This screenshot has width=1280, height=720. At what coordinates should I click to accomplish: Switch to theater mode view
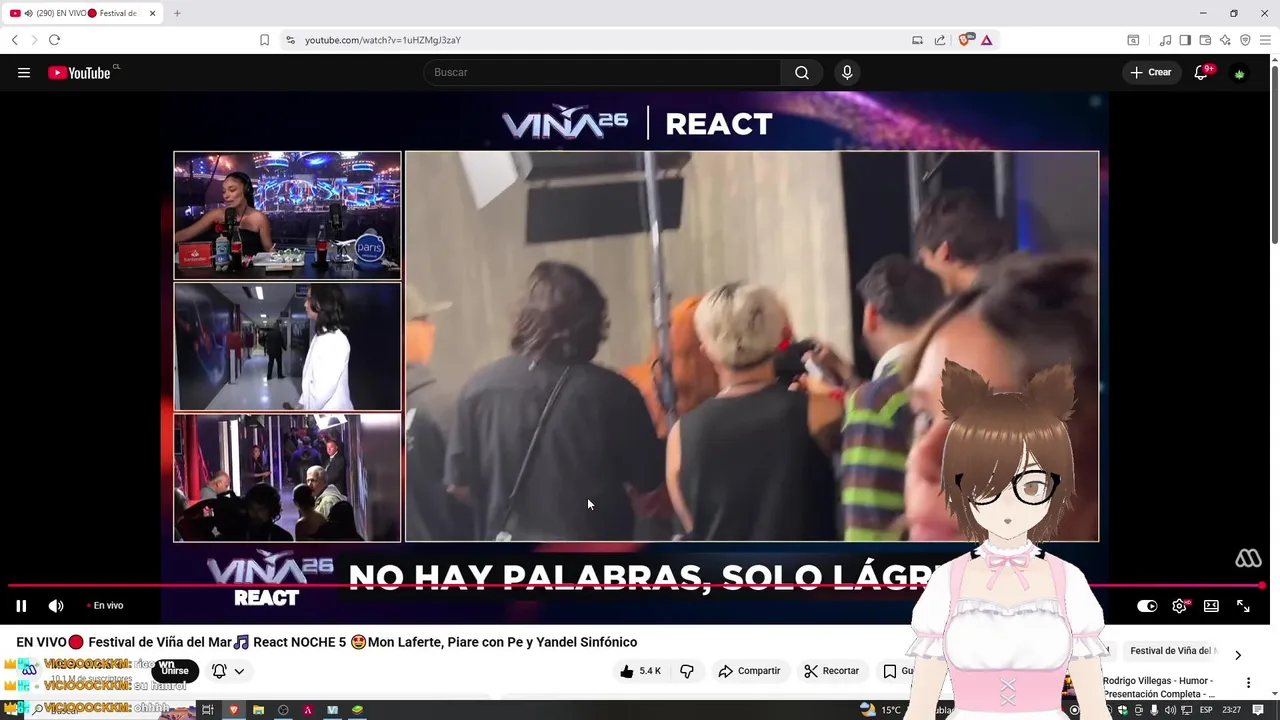pyautogui.click(x=1211, y=605)
